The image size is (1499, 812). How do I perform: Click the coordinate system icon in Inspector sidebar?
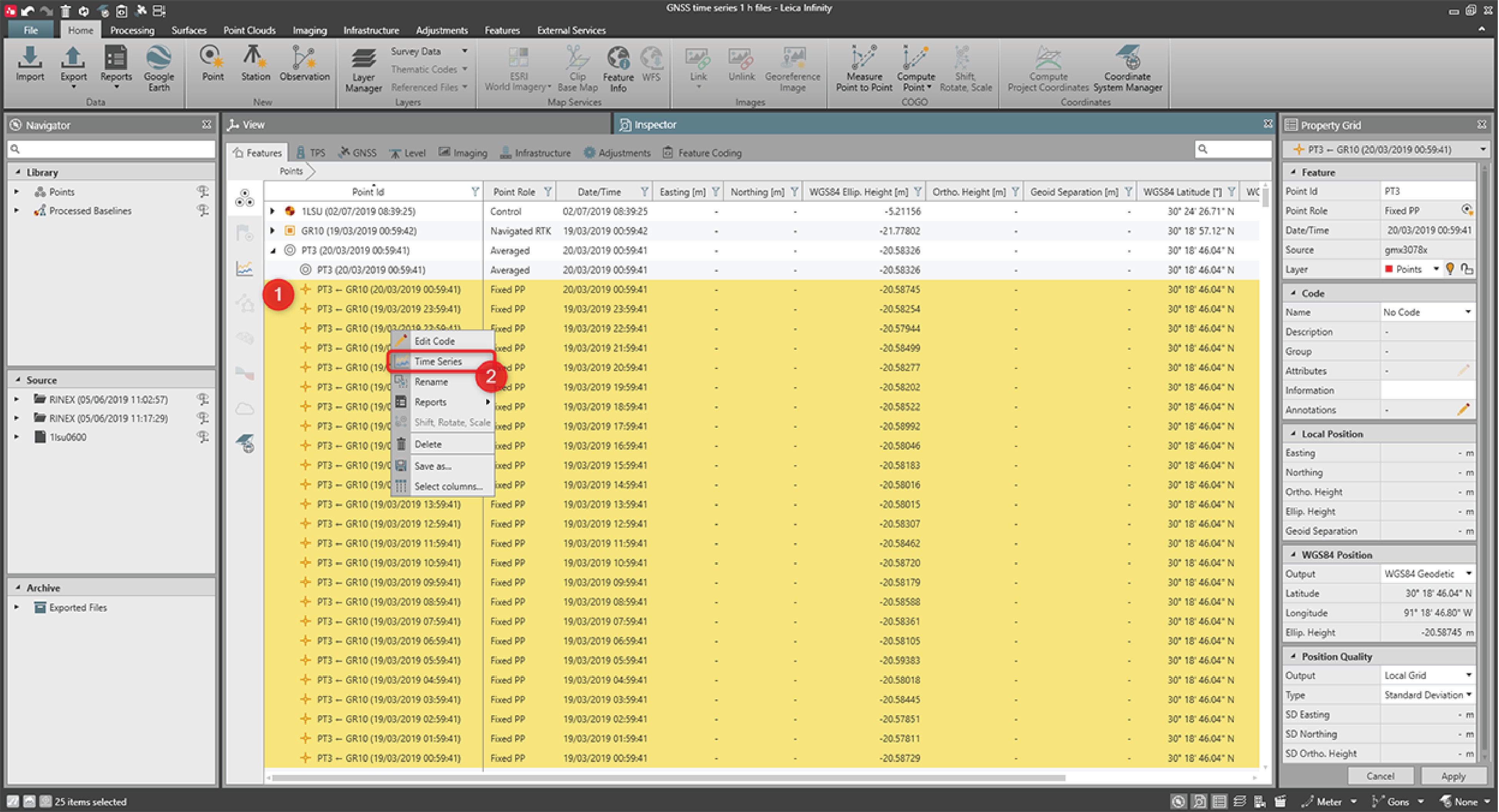coord(246,443)
